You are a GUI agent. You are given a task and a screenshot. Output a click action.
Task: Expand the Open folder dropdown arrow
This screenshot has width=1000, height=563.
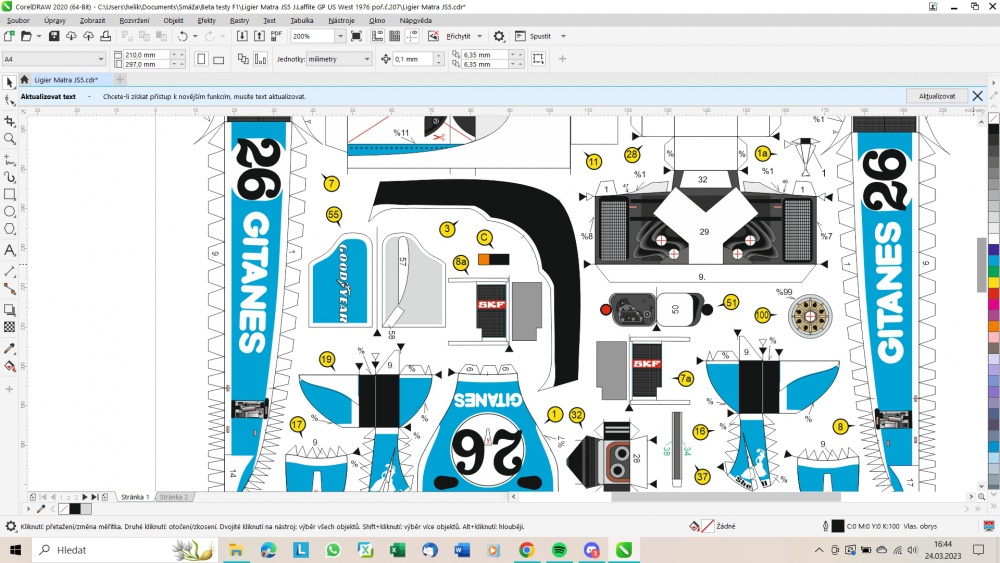tap(39, 36)
